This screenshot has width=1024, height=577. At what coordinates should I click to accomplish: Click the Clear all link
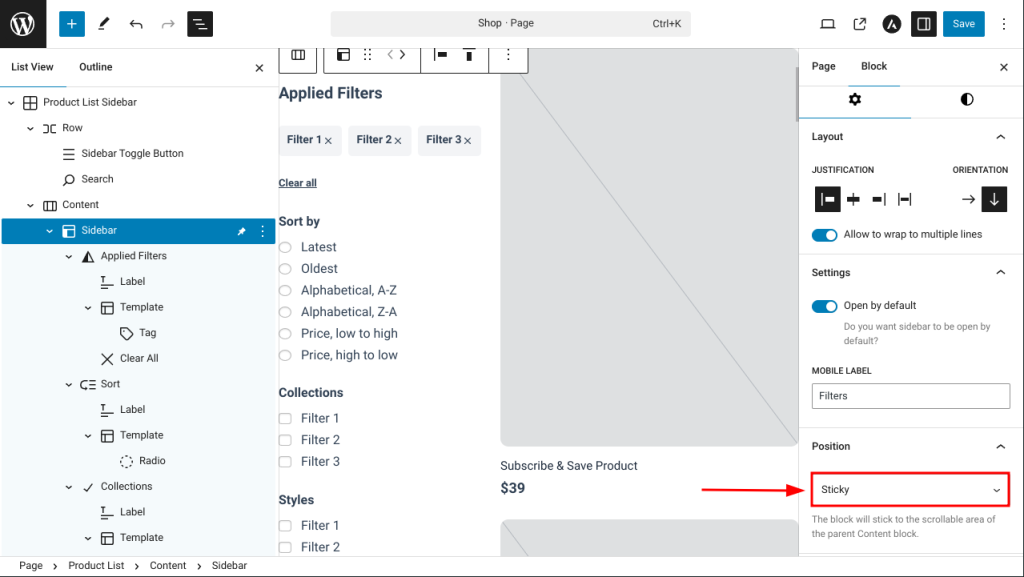click(x=297, y=183)
